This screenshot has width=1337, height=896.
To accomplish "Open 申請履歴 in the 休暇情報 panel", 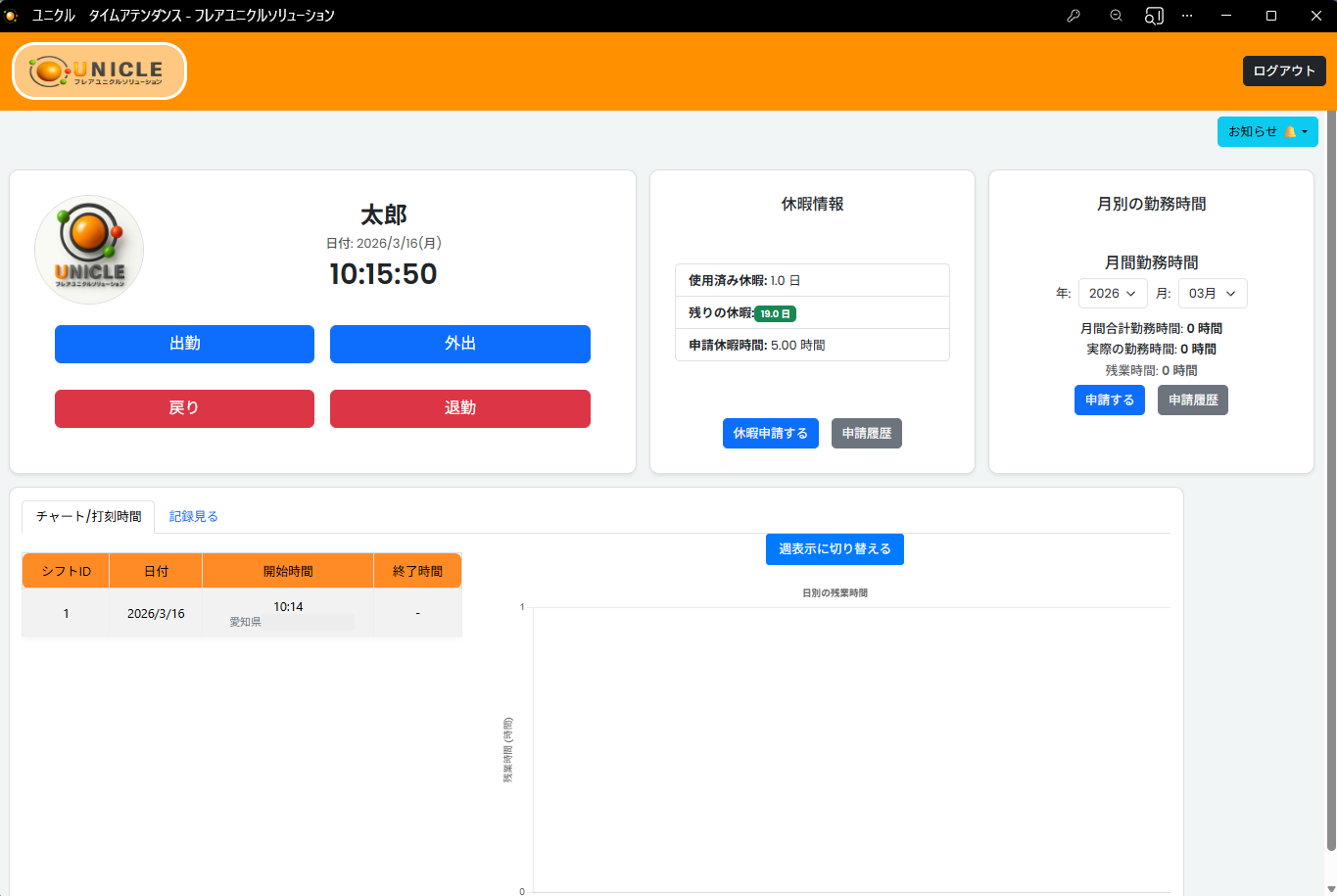I will coord(866,433).
